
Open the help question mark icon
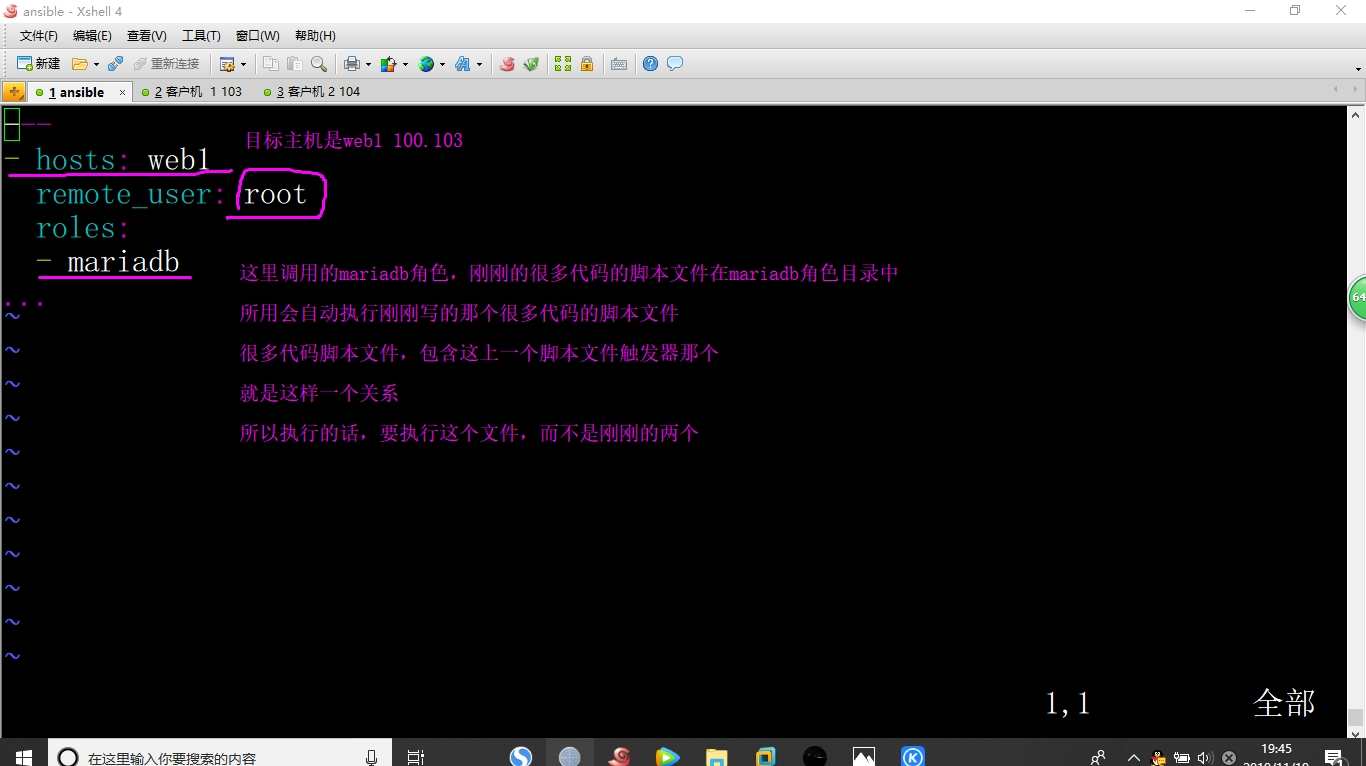click(651, 64)
